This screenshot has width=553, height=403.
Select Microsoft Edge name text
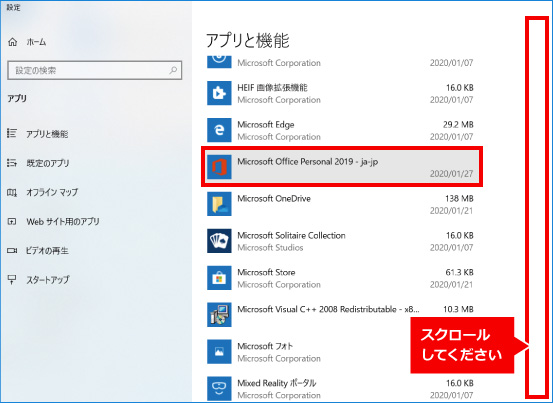click(266, 124)
